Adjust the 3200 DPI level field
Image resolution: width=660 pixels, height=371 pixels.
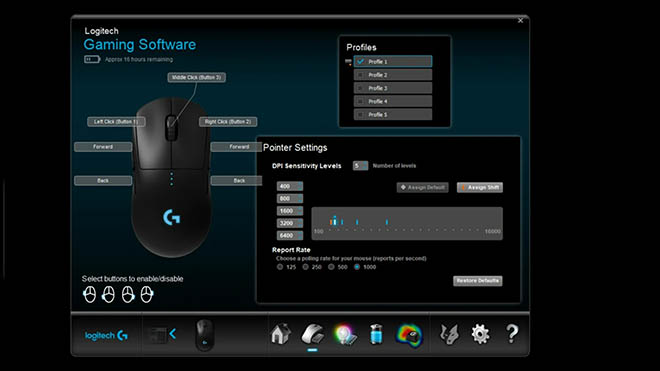pos(290,223)
